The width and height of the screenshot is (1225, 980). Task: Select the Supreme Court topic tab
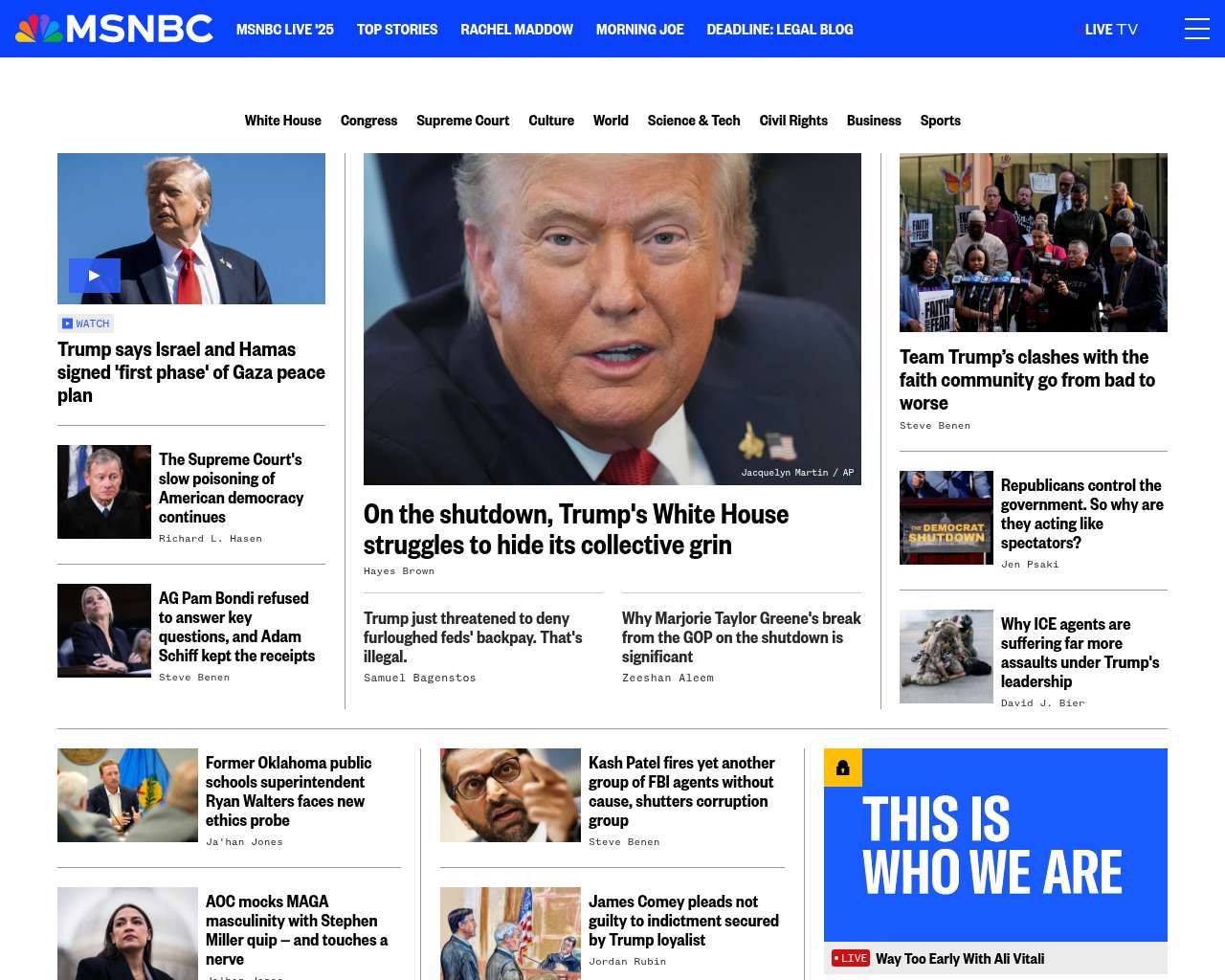pos(463,121)
